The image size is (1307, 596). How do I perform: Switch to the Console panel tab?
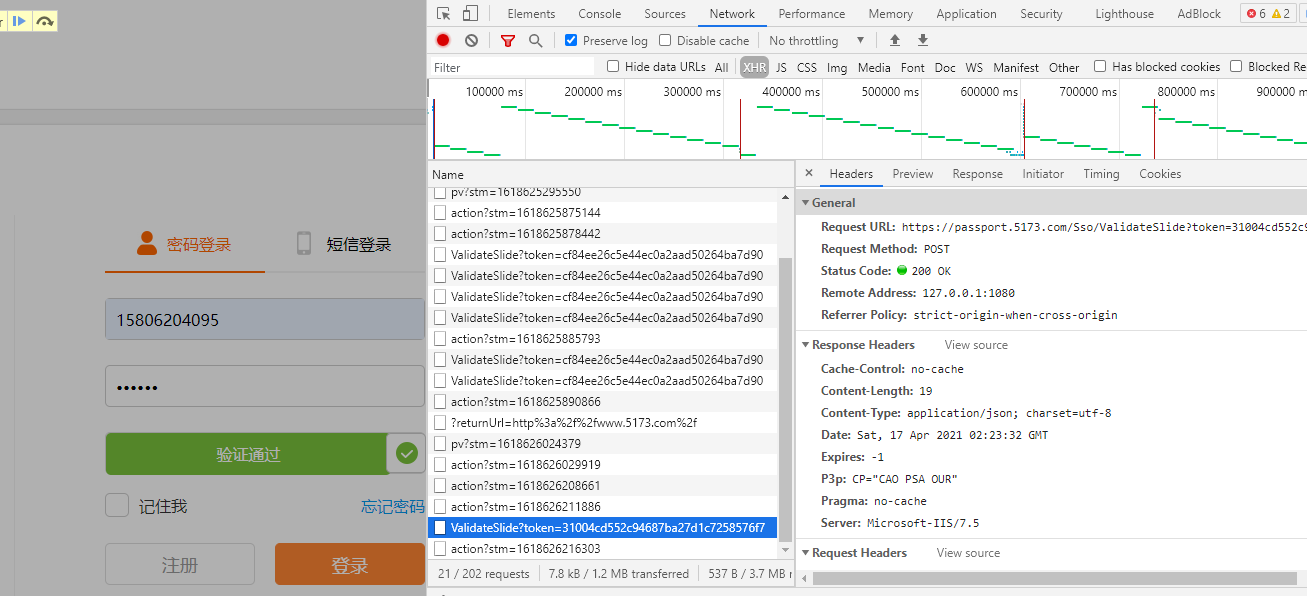pos(600,14)
